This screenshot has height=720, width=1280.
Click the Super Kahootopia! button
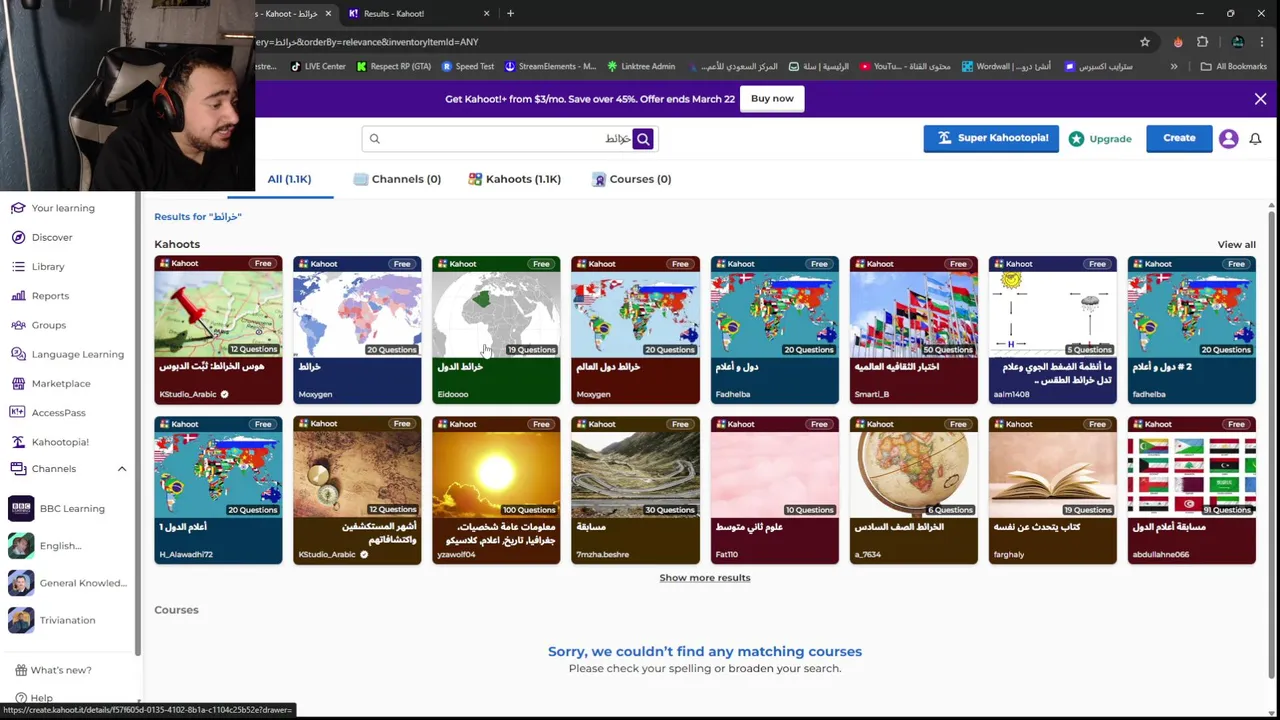[x=991, y=138]
